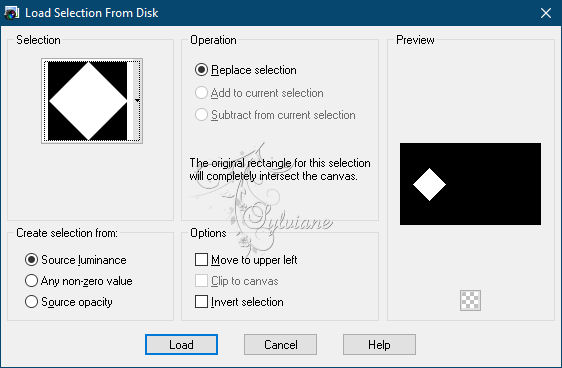Screen dimensions: 562x368
Task: Click the 'Create selection from:' label
Action: click(x=67, y=233)
